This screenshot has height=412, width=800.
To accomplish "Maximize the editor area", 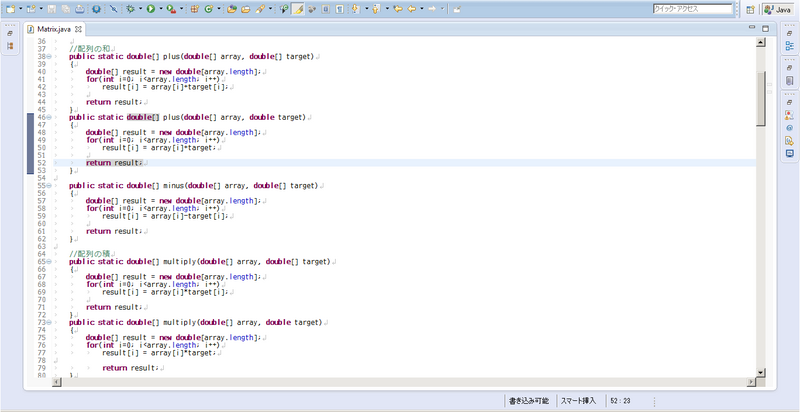I will (x=765, y=28).
